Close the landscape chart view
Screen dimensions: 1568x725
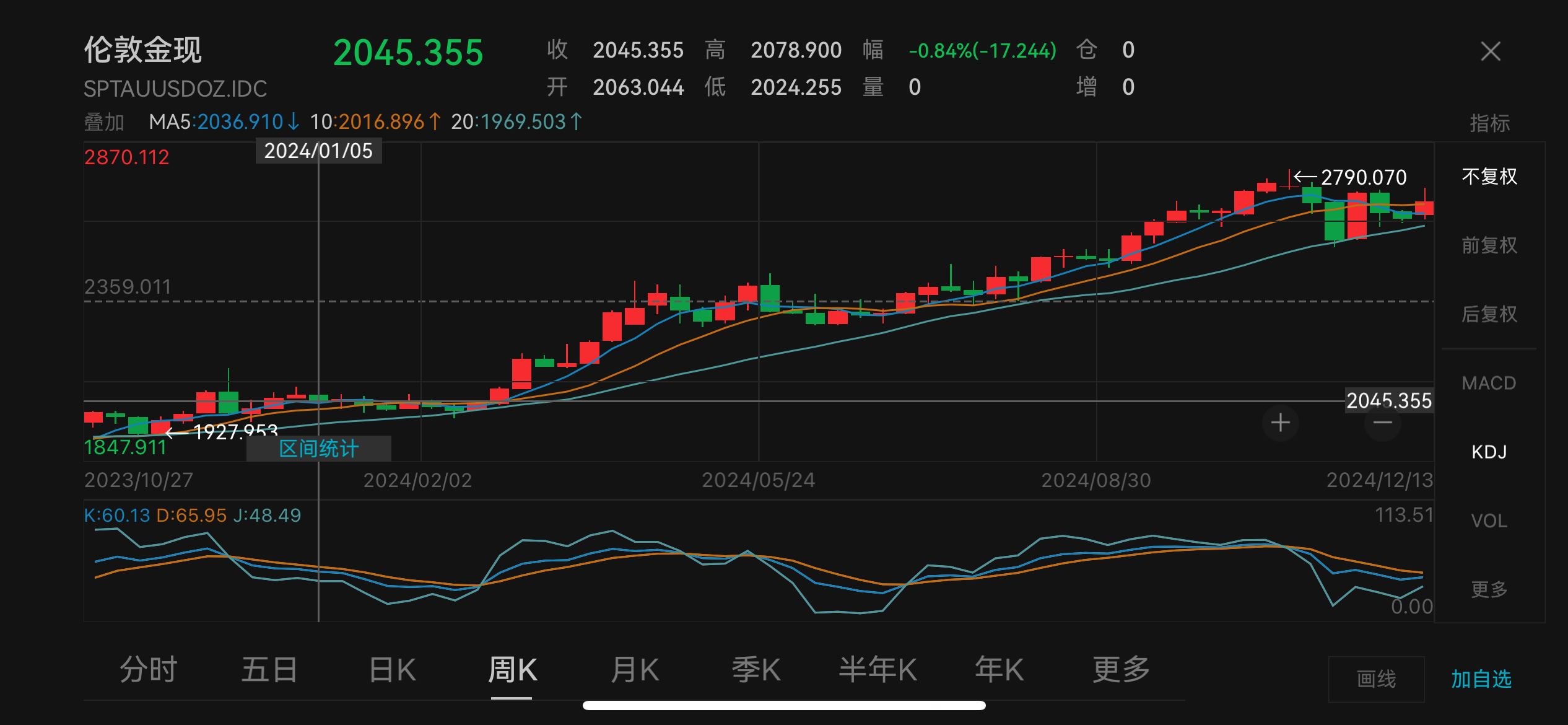pyautogui.click(x=1490, y=51)
